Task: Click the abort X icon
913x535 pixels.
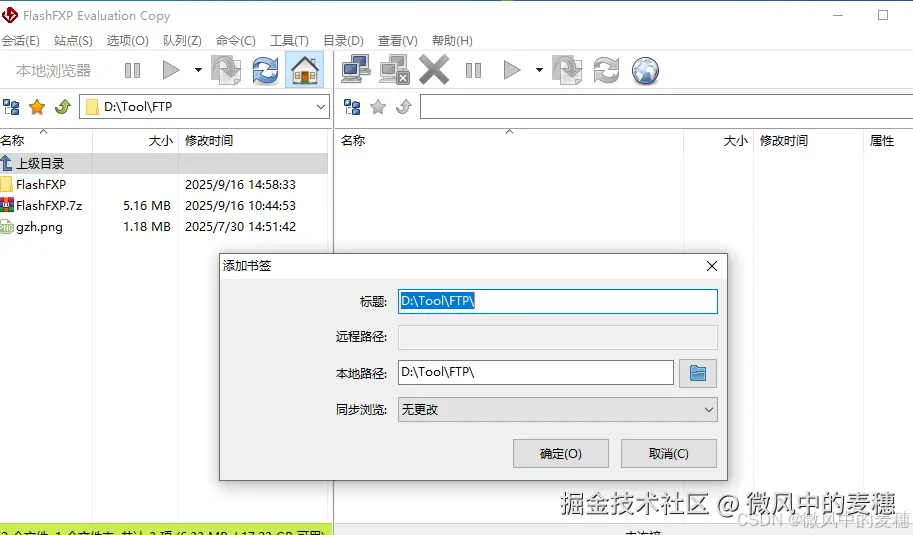Action: click(434, 70)
